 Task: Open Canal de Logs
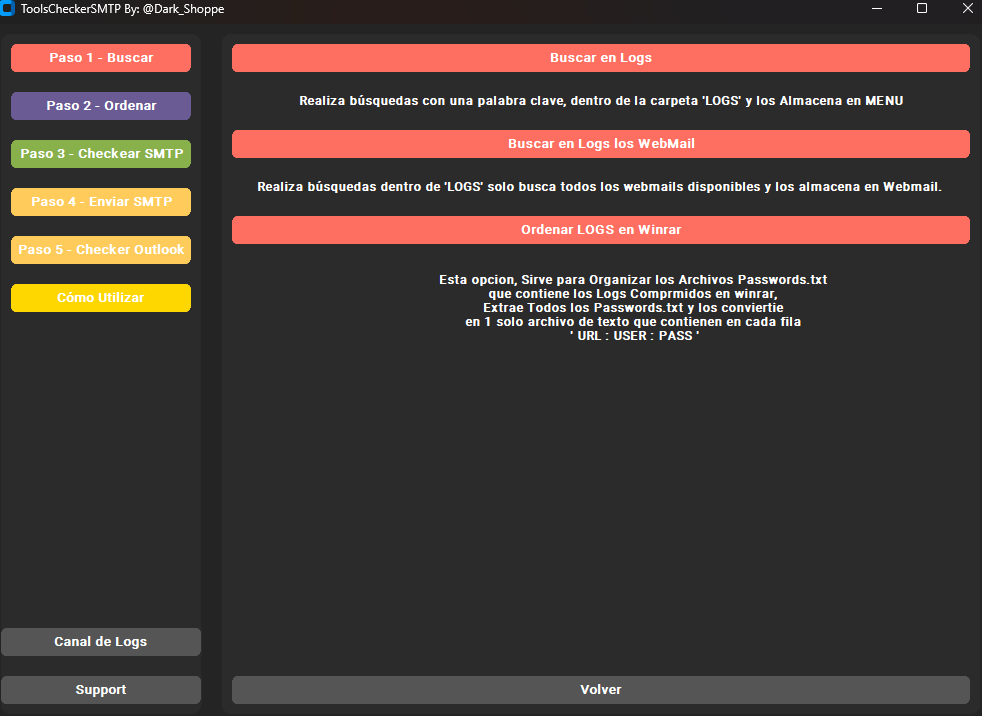pos(100,641)
